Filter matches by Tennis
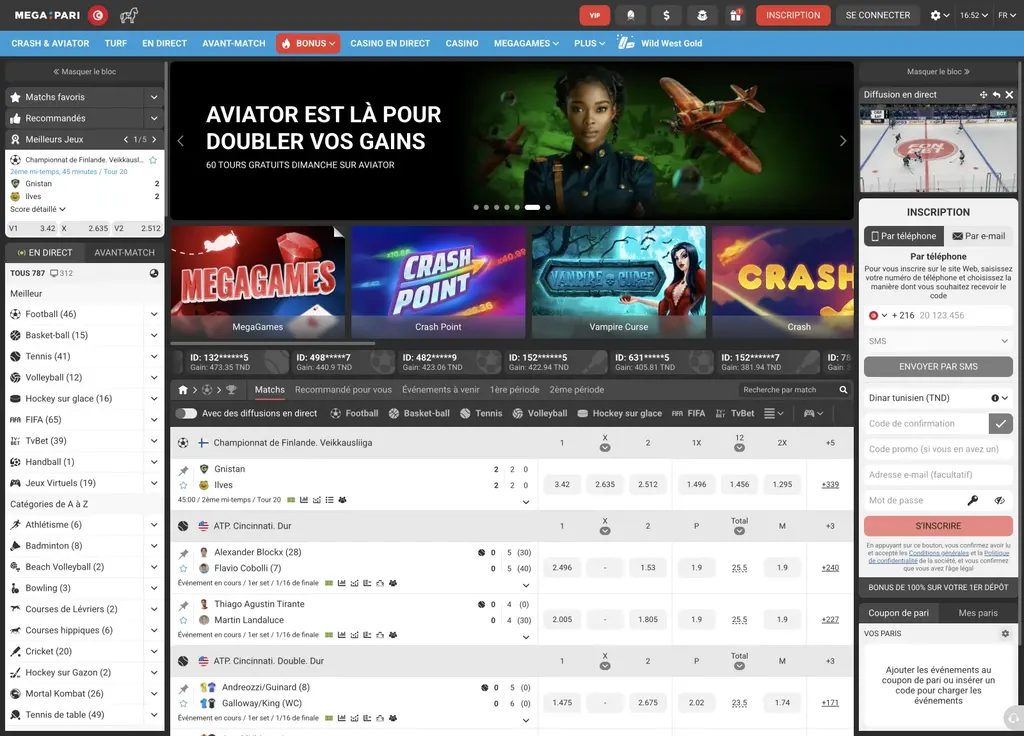The height and width of the screenshot is (736, 1024). pos(481,413)
